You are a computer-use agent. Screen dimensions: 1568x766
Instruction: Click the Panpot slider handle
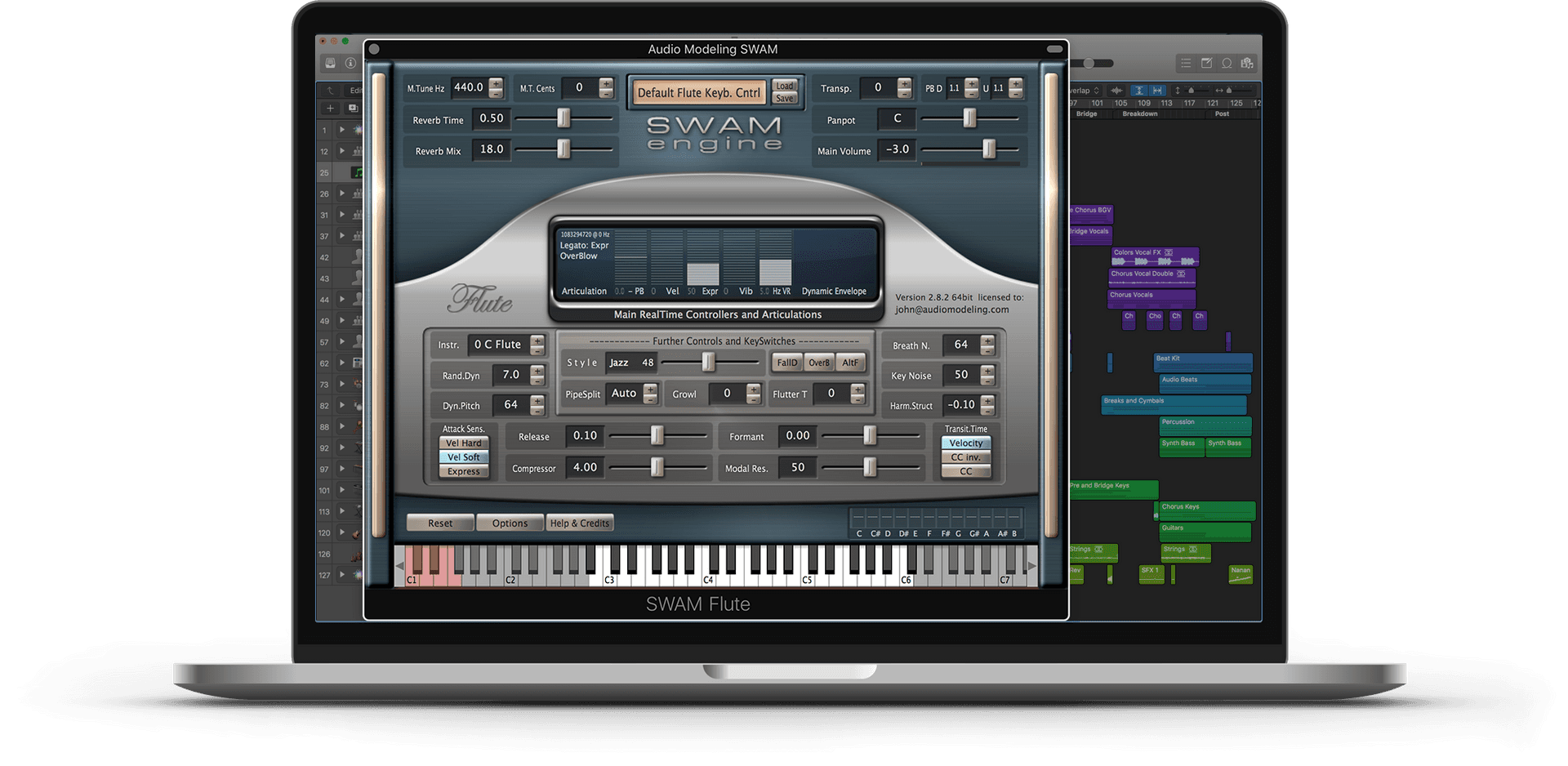pyautogui.click(x=969, y=118)
